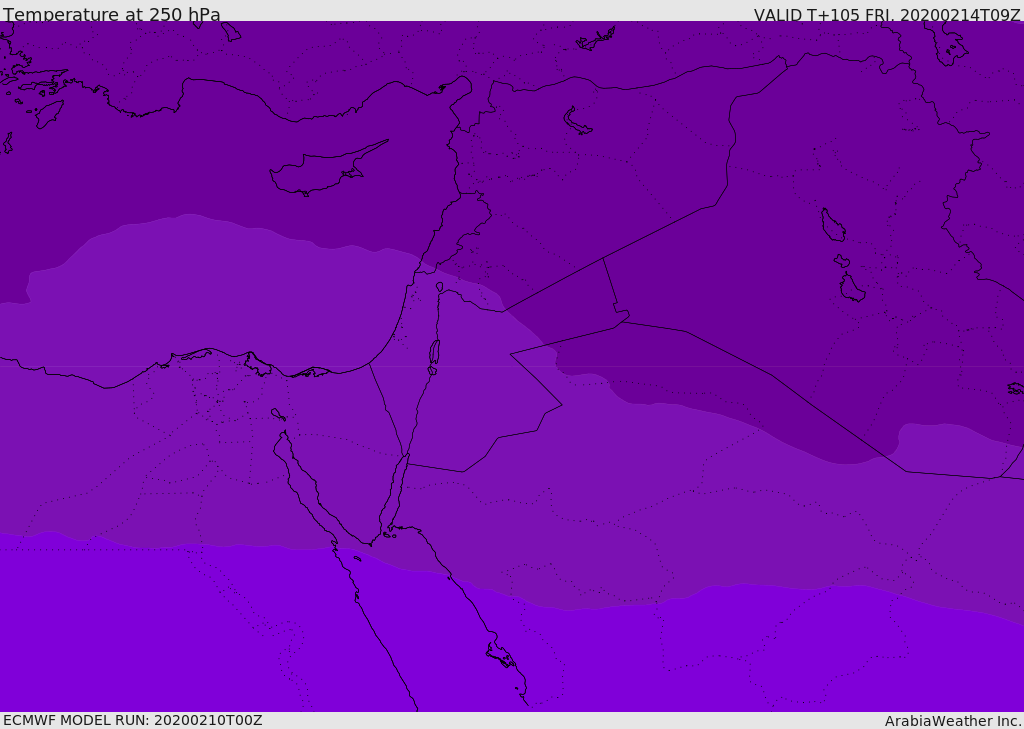The image size is (1024, 729).
Task: Click the 'ArabiaWeather Inc.' credit text
Action: [x=953, y=721]
